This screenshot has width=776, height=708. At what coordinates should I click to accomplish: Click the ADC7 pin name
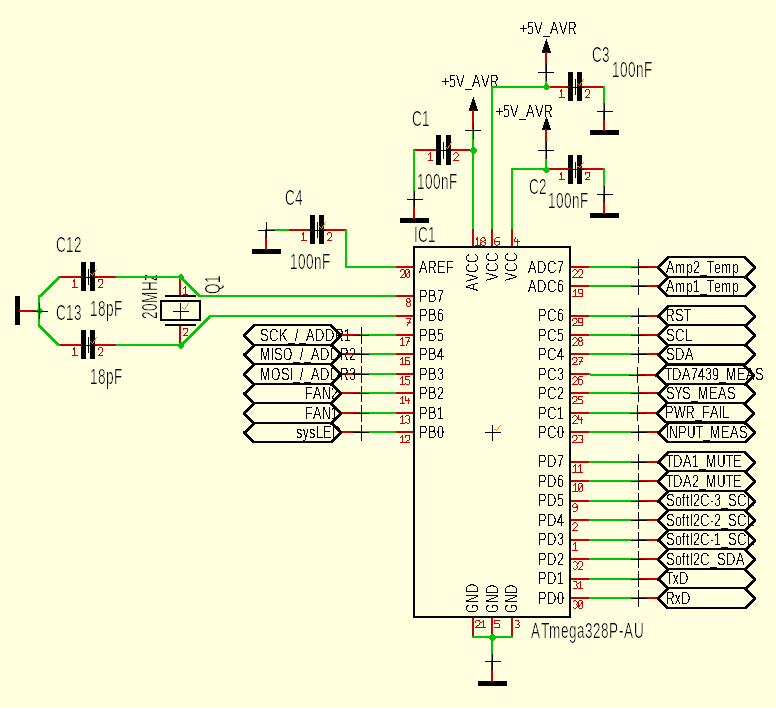coord(546,267)
